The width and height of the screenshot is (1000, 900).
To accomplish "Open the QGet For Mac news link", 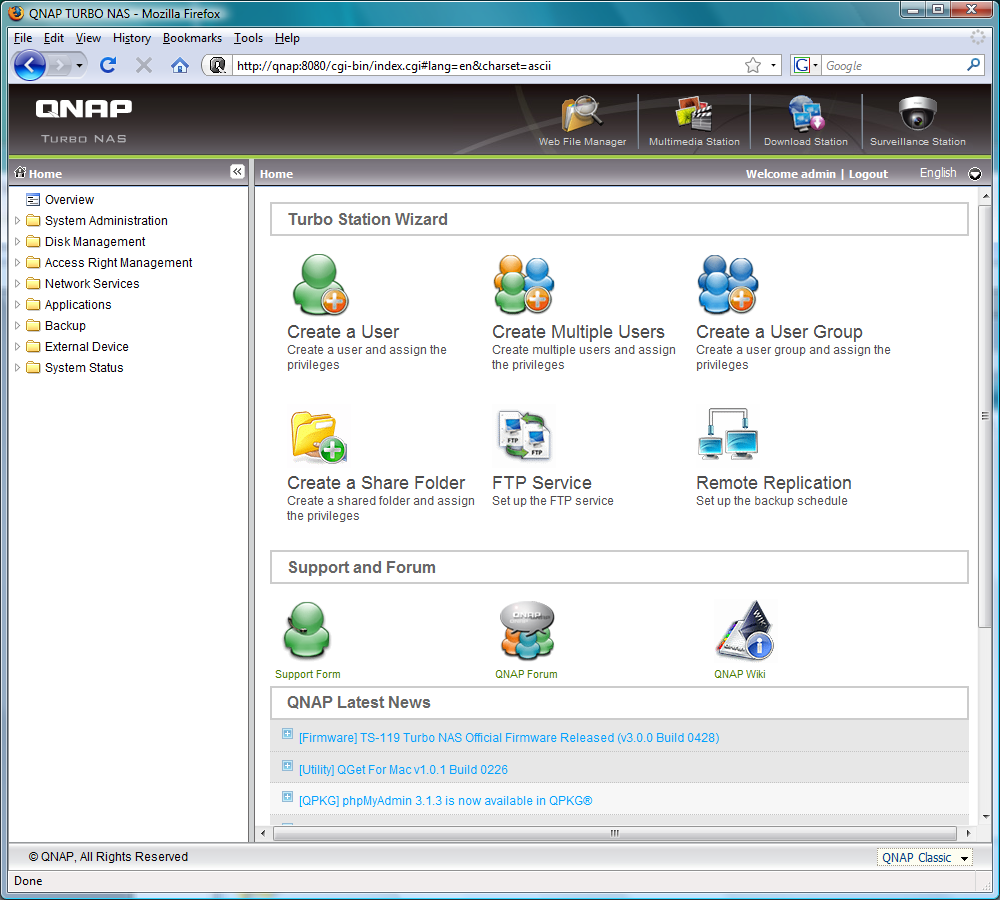I will pos(403,769).
